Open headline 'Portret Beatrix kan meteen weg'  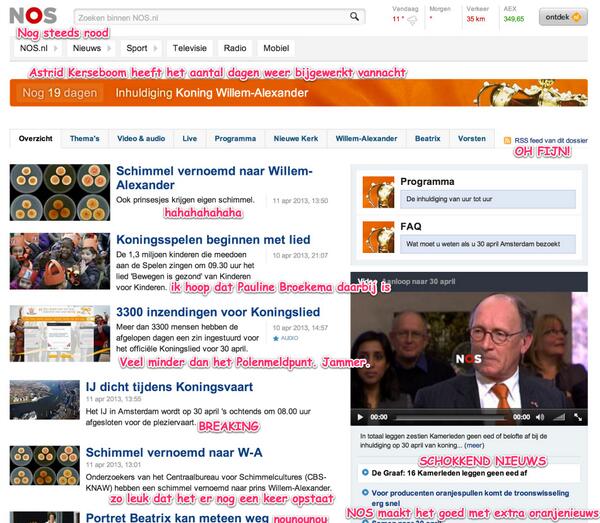[177, 518]
